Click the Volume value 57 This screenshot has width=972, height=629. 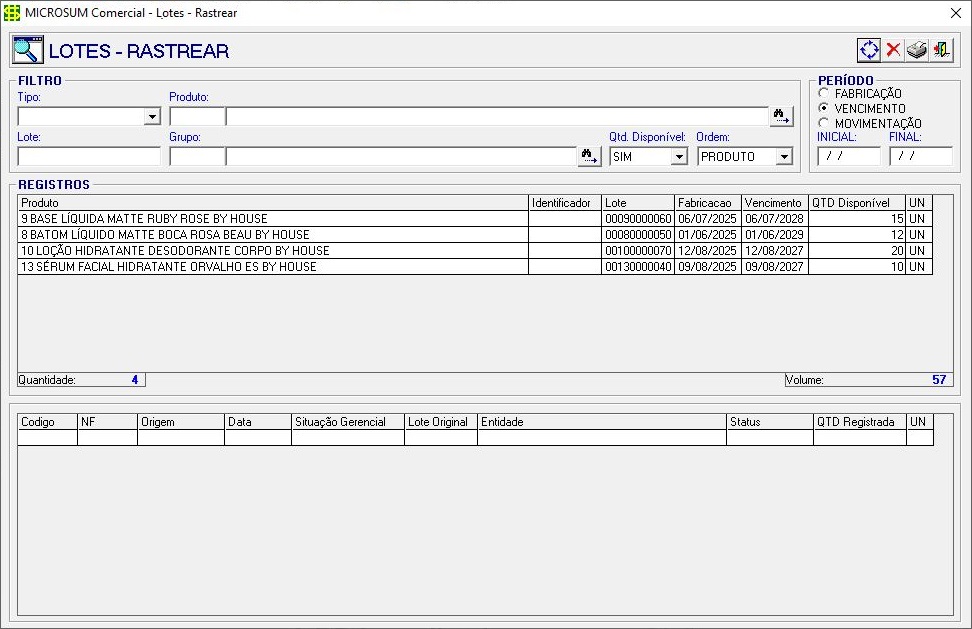coord(939,380)
